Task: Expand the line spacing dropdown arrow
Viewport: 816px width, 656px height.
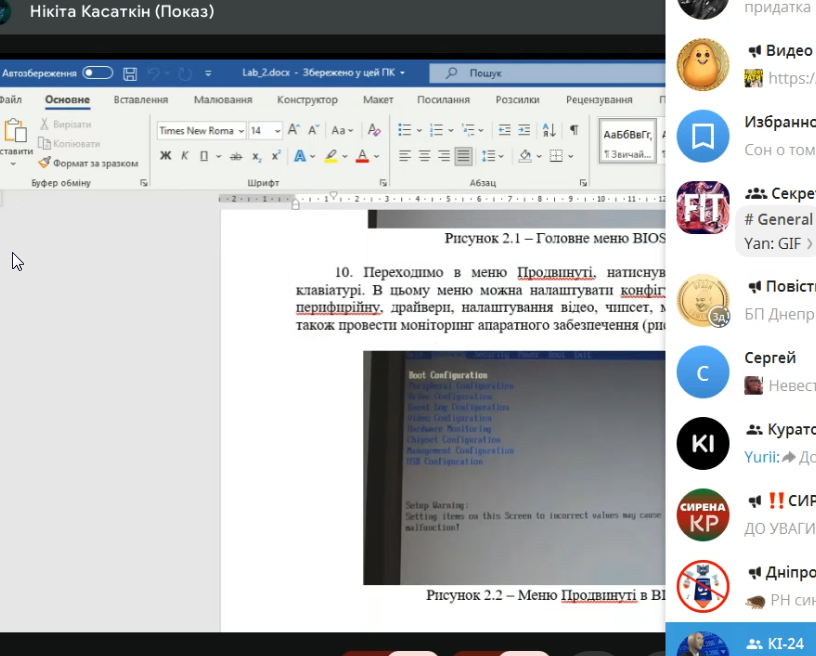Action: coord(501,156)
